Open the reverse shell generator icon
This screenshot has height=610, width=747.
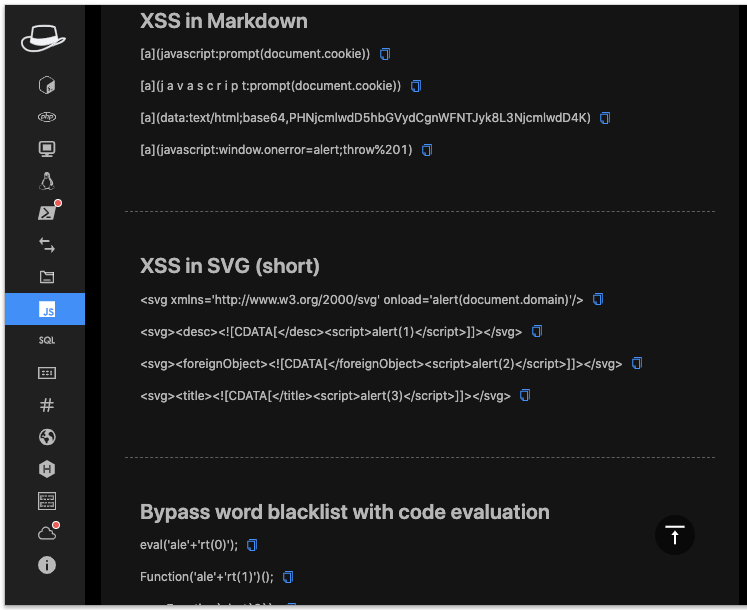tap(47, 85)
